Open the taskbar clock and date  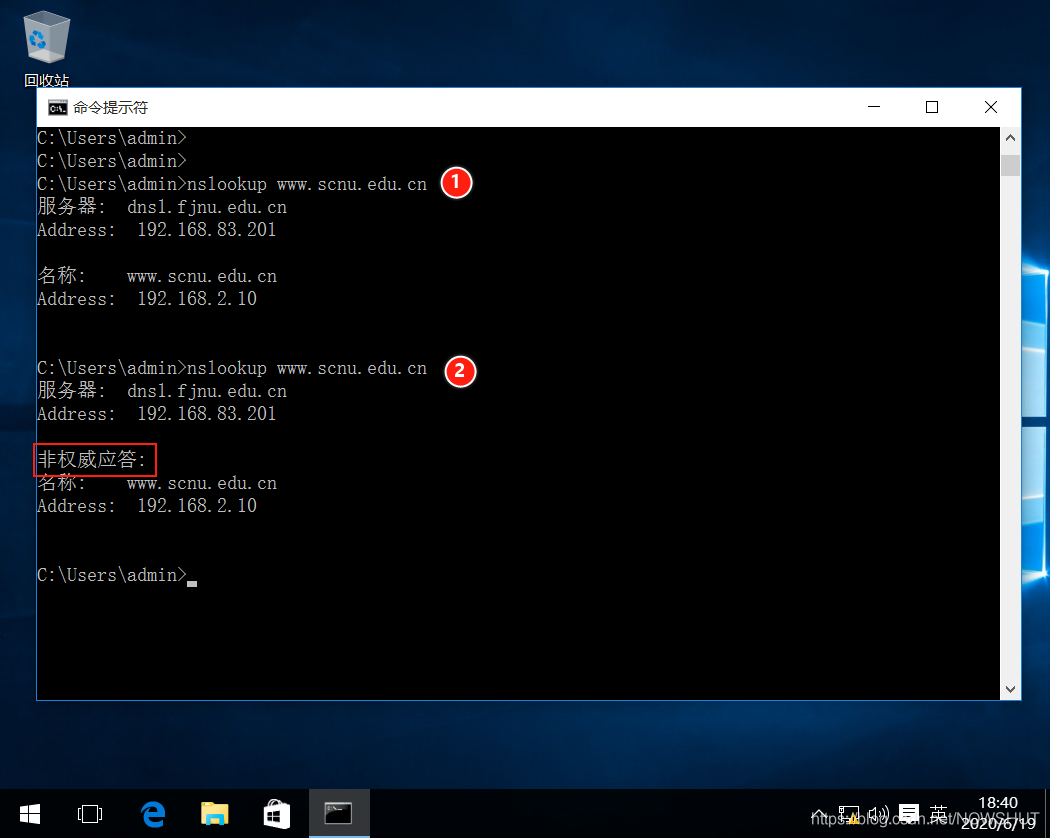[x=996, y=812]
